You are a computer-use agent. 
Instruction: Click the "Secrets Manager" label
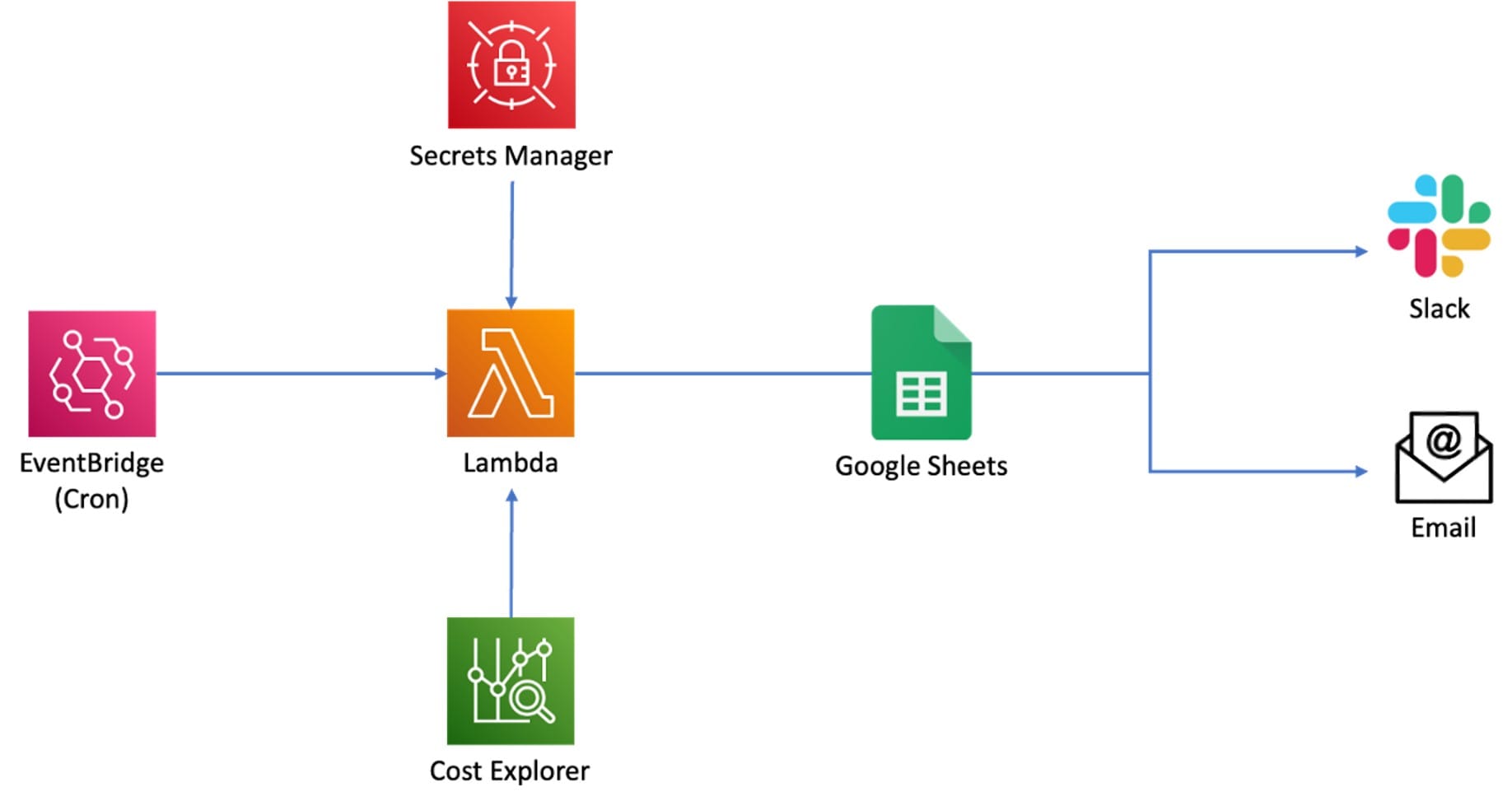click(x=511, y=156)
